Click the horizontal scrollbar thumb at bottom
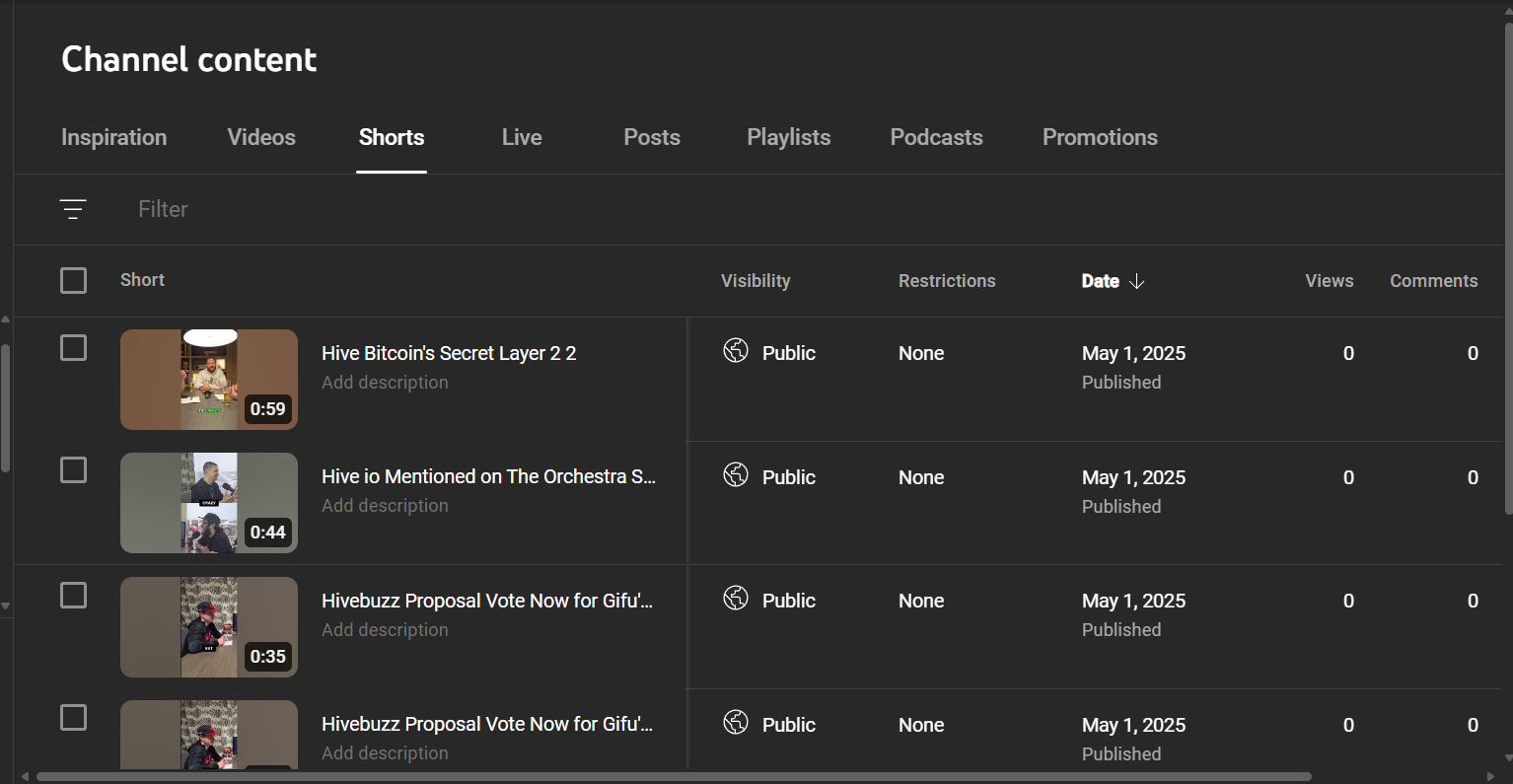 [674, 776]
